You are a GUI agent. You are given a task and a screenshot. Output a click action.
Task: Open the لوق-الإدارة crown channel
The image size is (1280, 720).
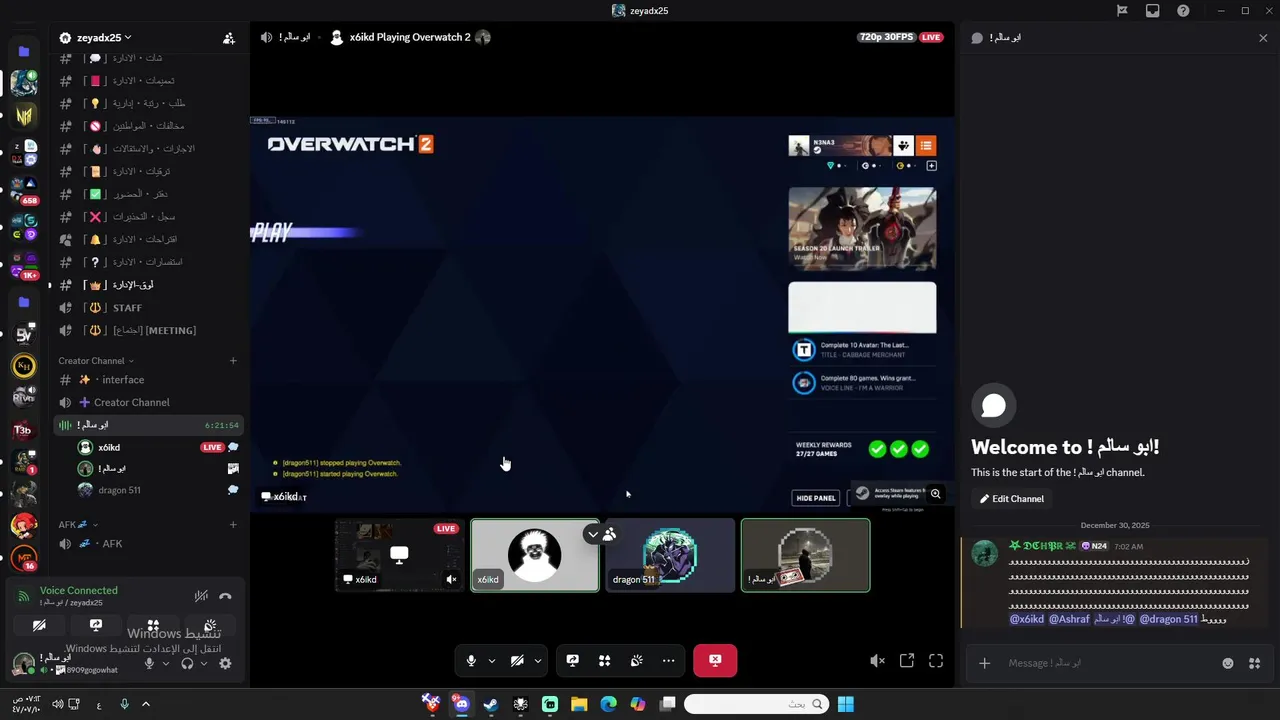tap(148, 285)
